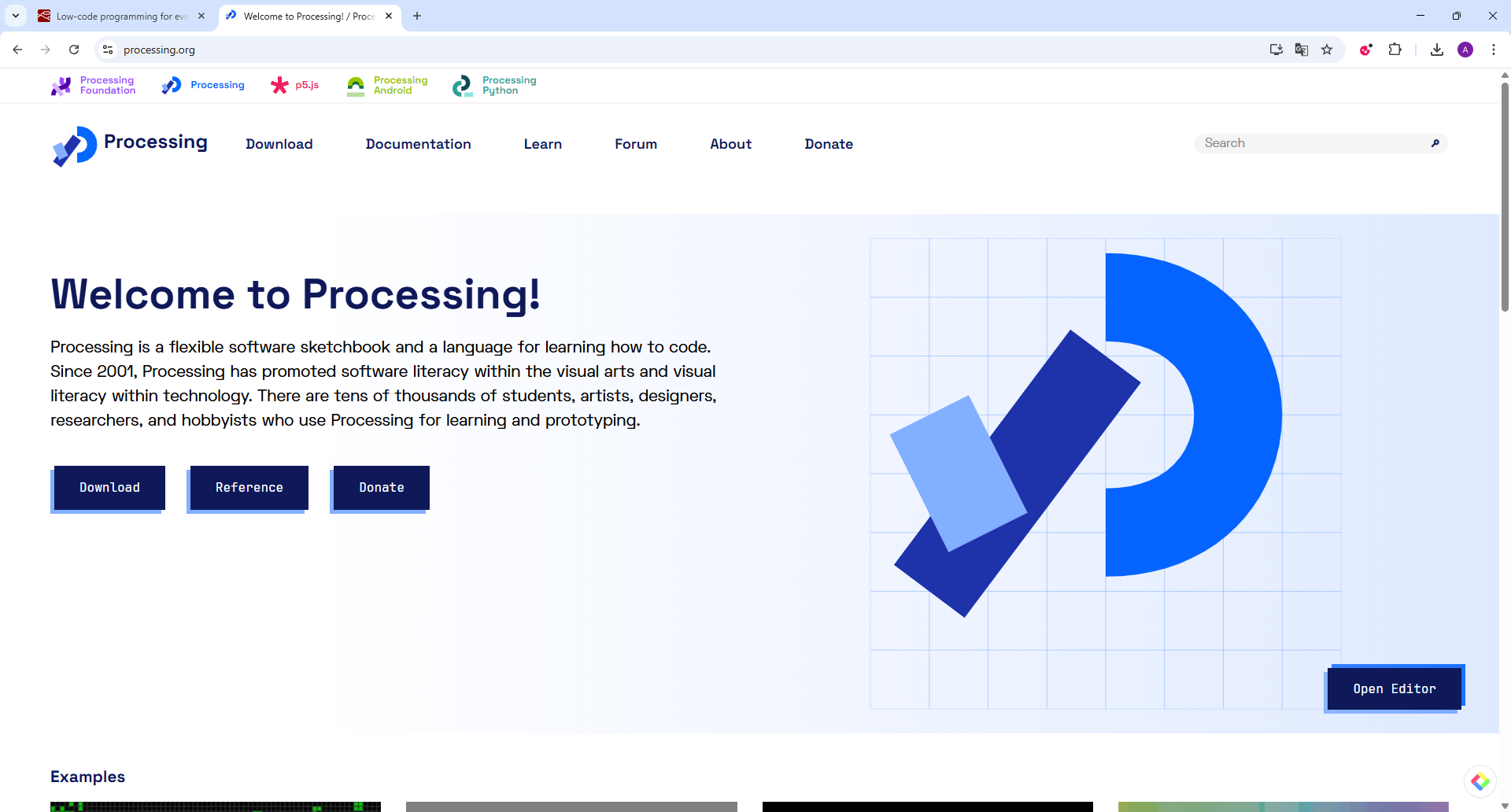Screen dimensions: 1511x812
Task: Click the Processing Foundation logo icon
Action: [x=61, y=86]
